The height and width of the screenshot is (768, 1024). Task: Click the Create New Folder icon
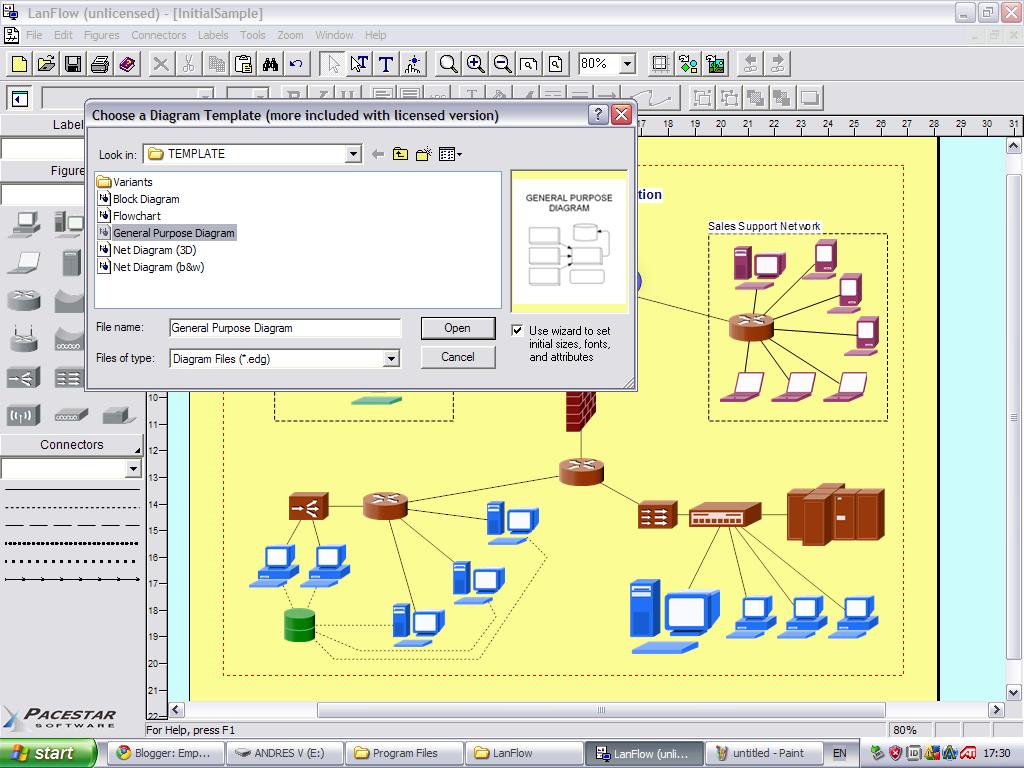[x=422, y=153]
